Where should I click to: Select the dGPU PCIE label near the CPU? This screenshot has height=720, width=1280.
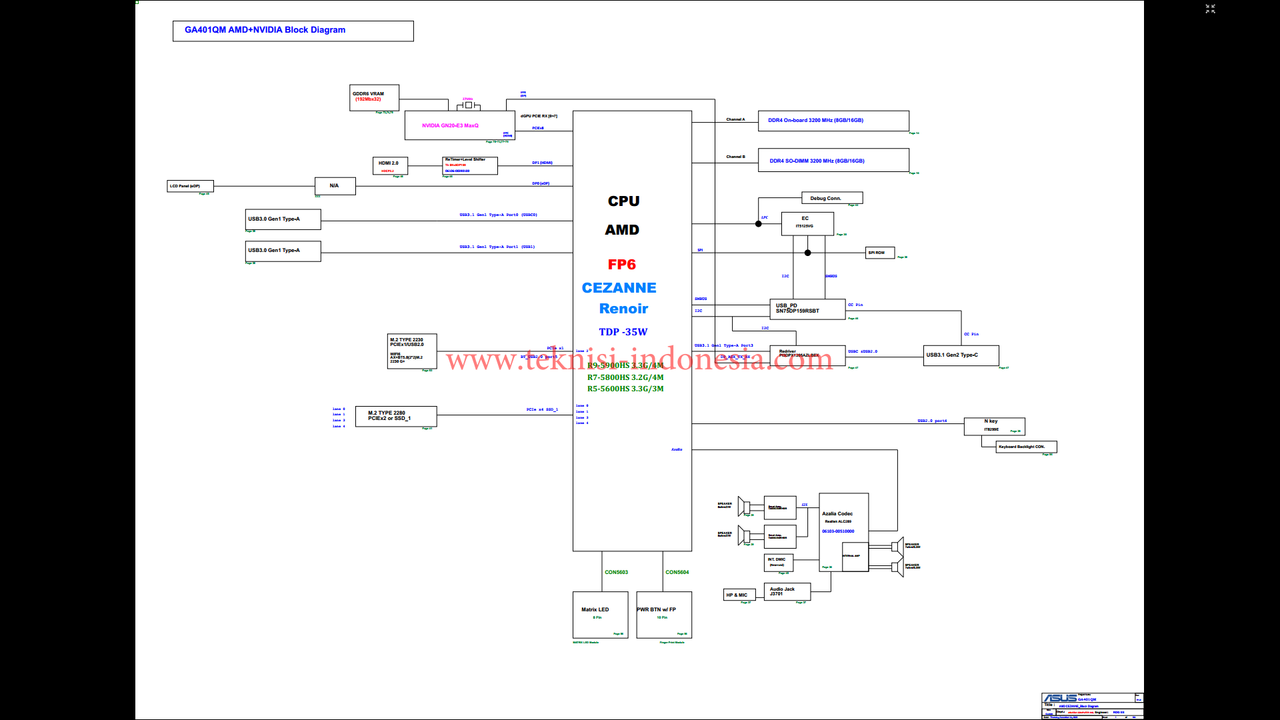pyautogui.click(x=539, y=117)
